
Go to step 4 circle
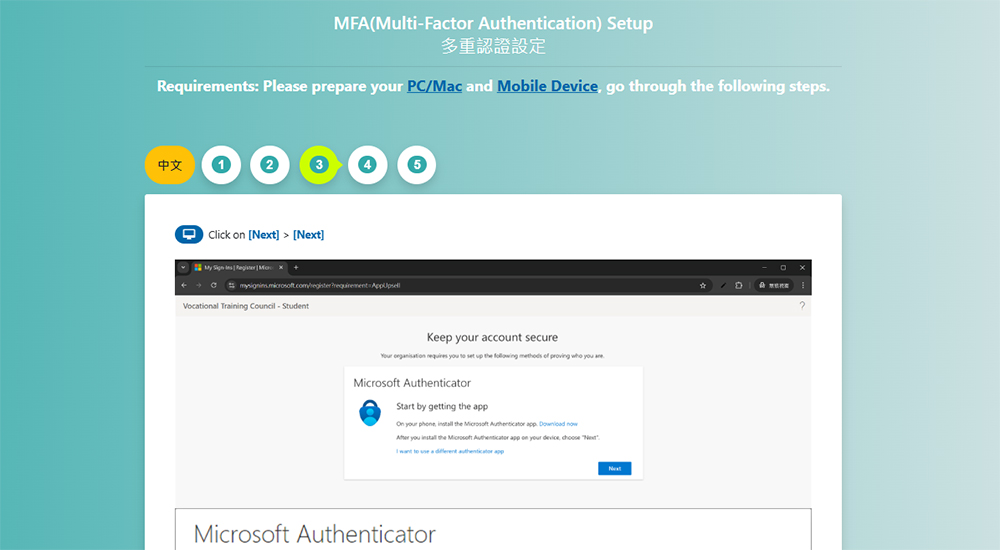[x=367, y=165]
